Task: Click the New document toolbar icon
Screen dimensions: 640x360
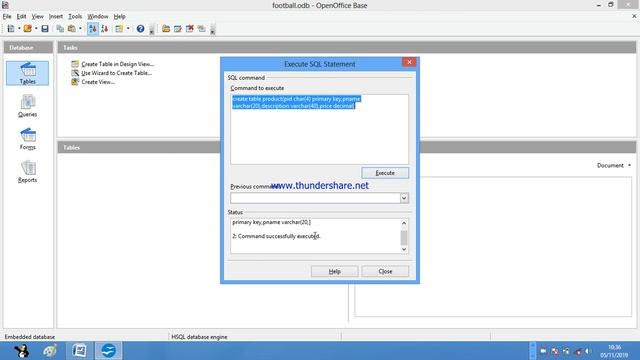Action: (11, 29)
